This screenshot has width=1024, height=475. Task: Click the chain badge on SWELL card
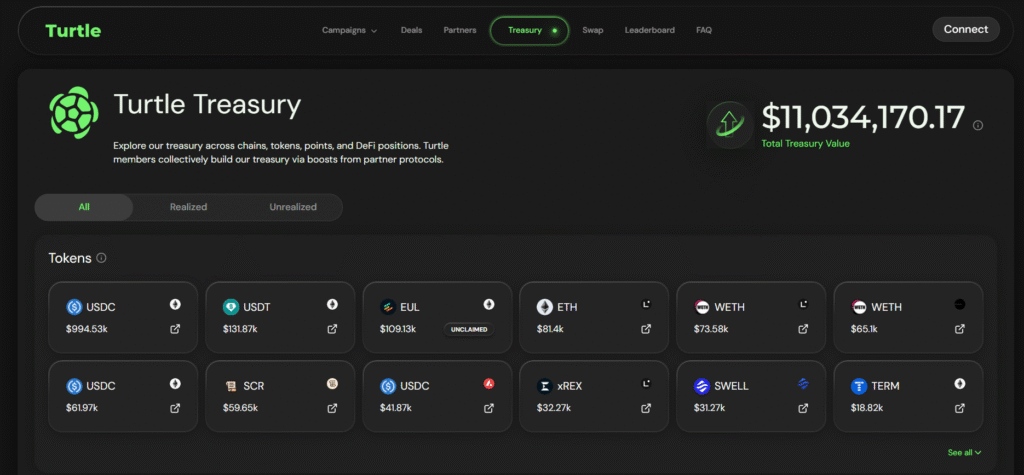(803, 384)
